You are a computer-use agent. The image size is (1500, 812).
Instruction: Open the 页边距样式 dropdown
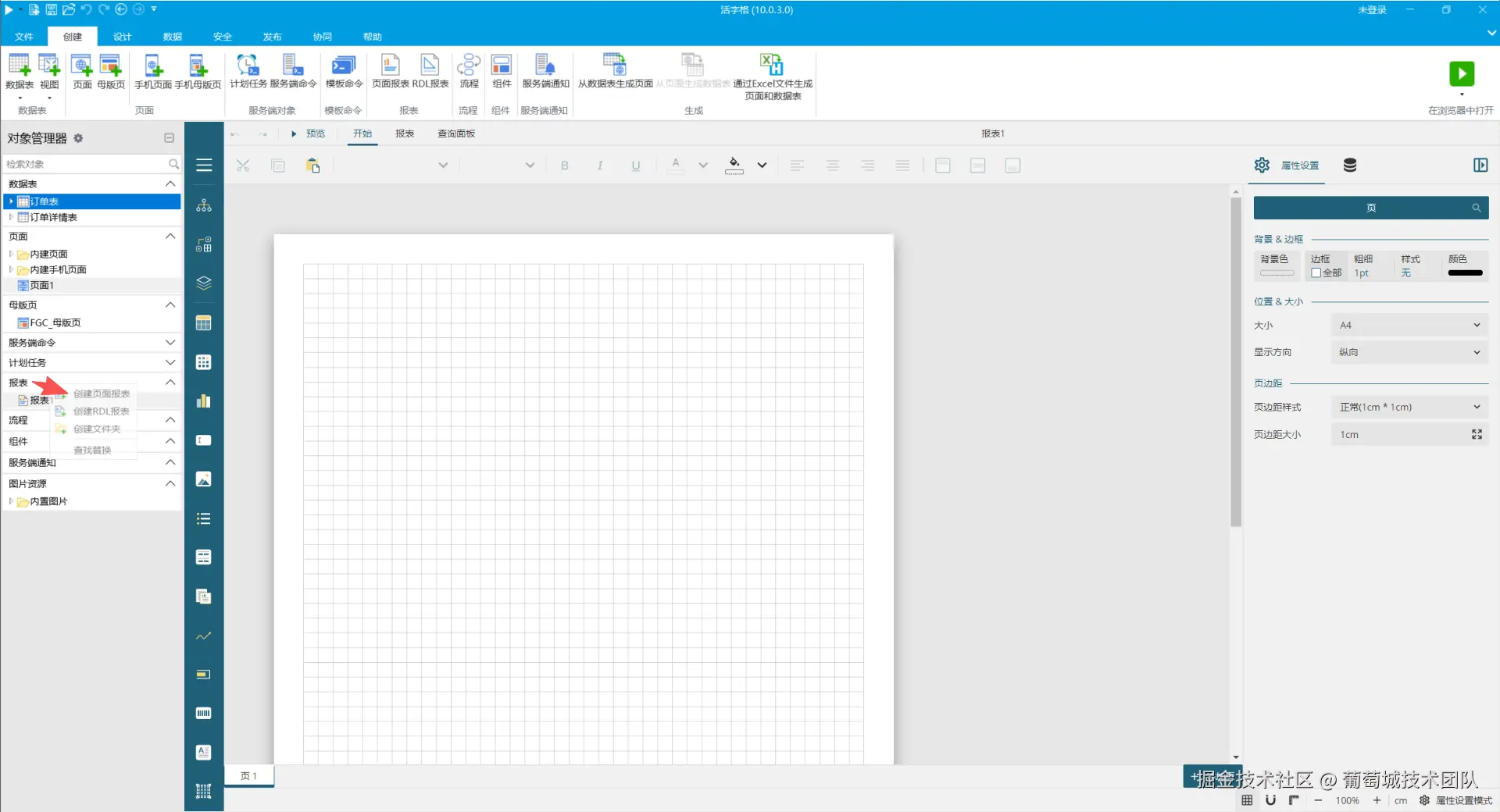coord(1409,408)
